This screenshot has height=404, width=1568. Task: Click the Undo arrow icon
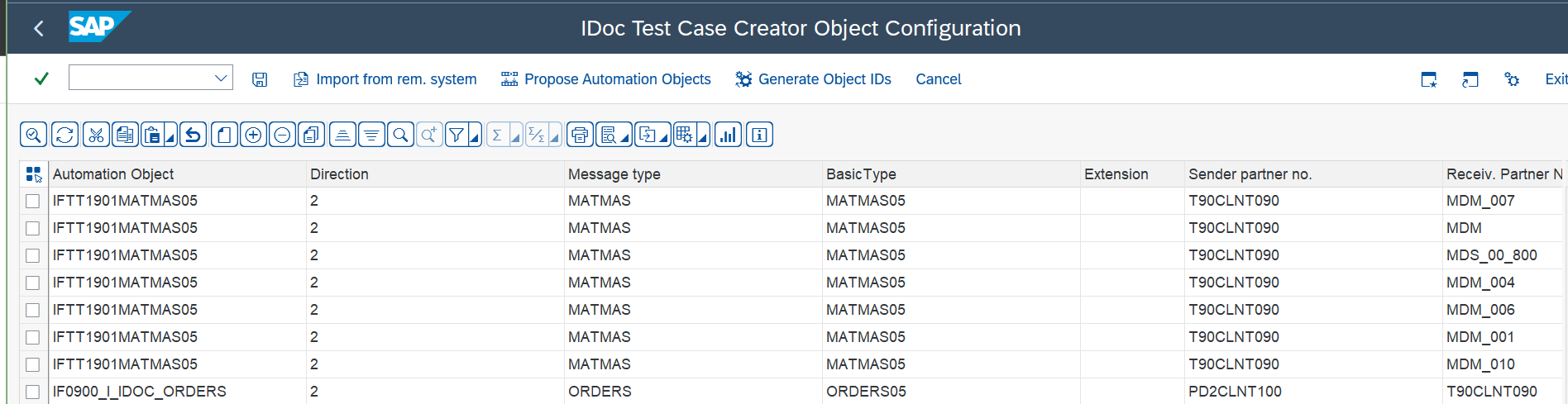tap(193, 135)
